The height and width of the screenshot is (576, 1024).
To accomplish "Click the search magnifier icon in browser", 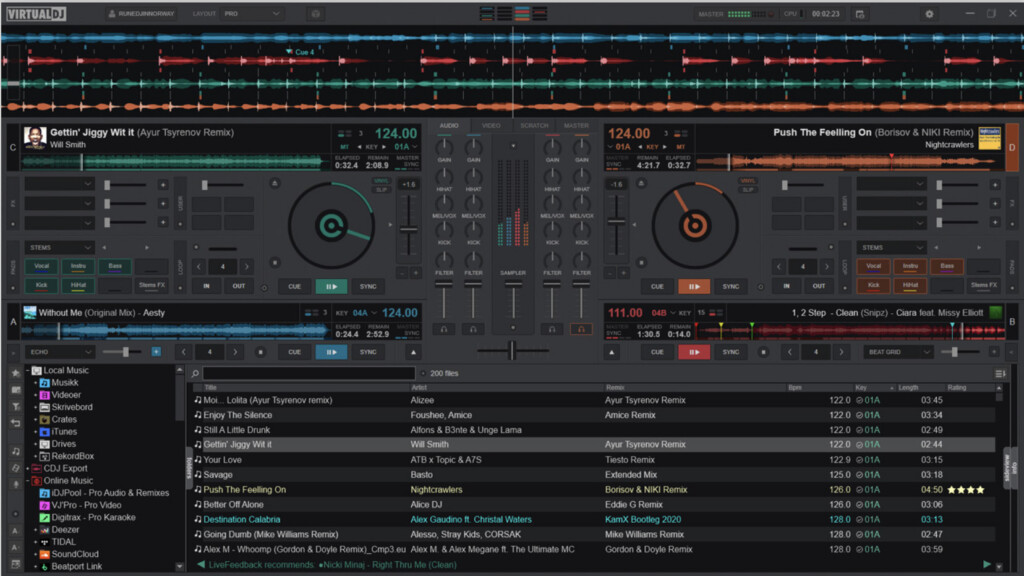I will [x=195, y=374].
